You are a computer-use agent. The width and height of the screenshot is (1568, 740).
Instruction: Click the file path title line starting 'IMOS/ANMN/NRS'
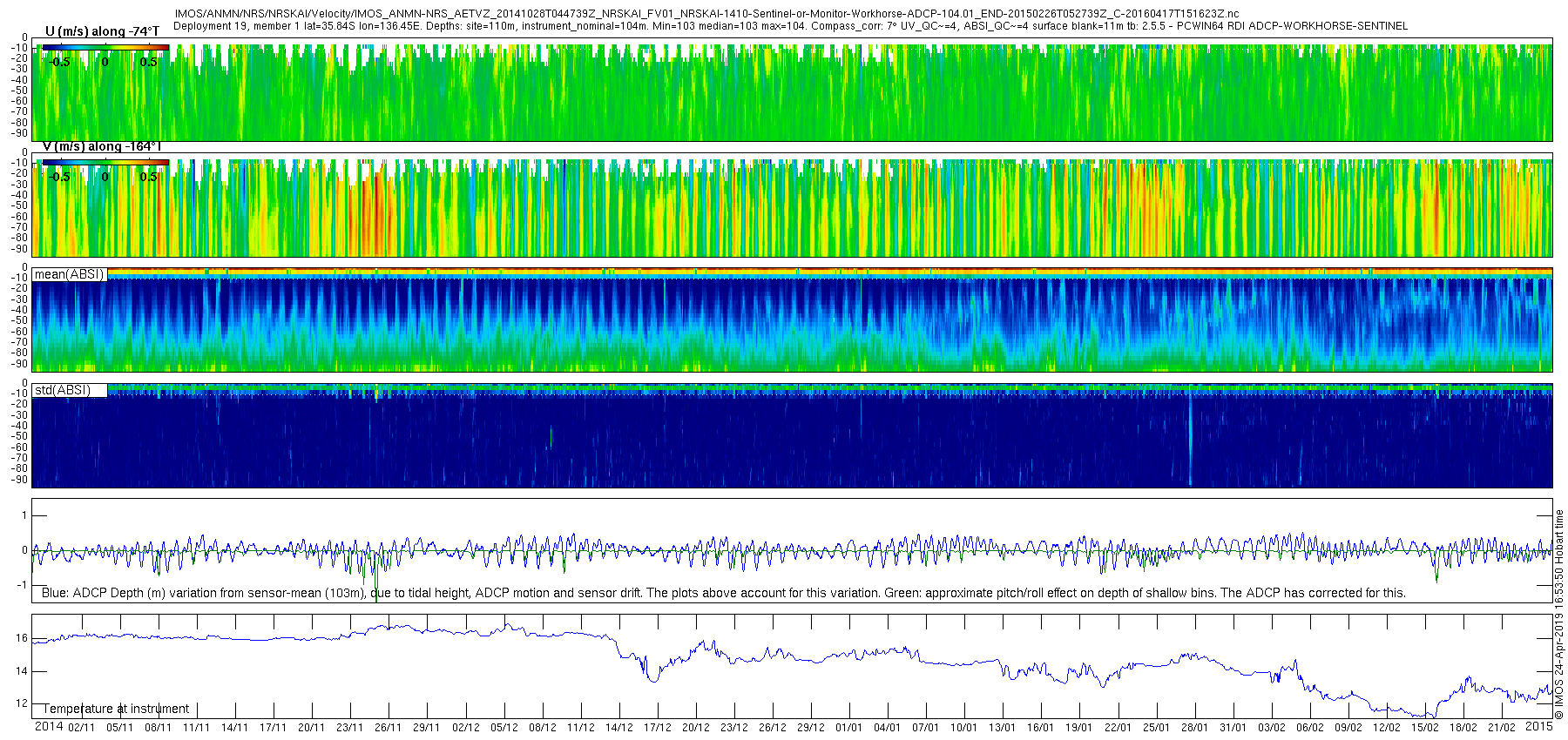tap(706, 14)
